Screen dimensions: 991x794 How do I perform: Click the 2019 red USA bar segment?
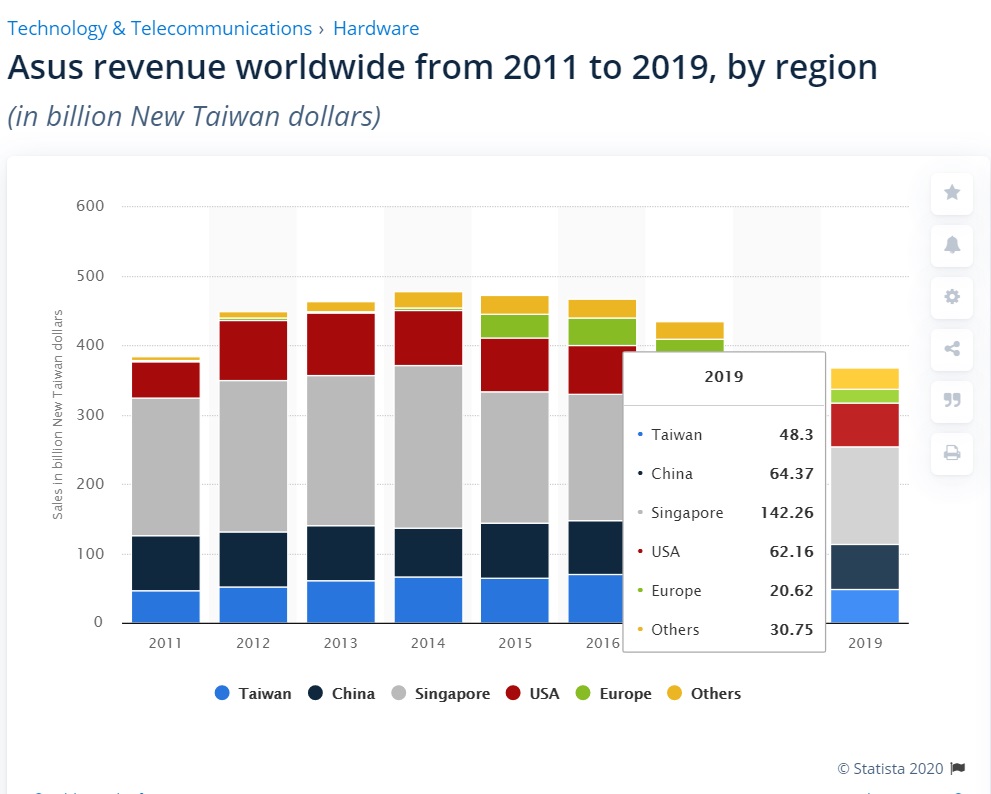coord(865,425)
